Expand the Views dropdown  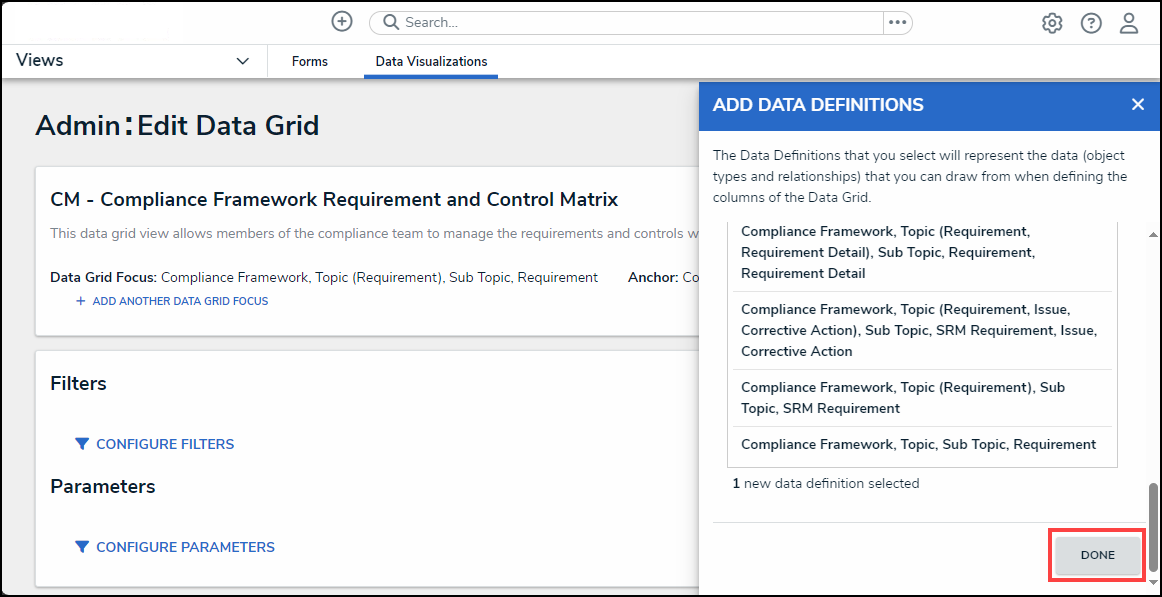242,61
